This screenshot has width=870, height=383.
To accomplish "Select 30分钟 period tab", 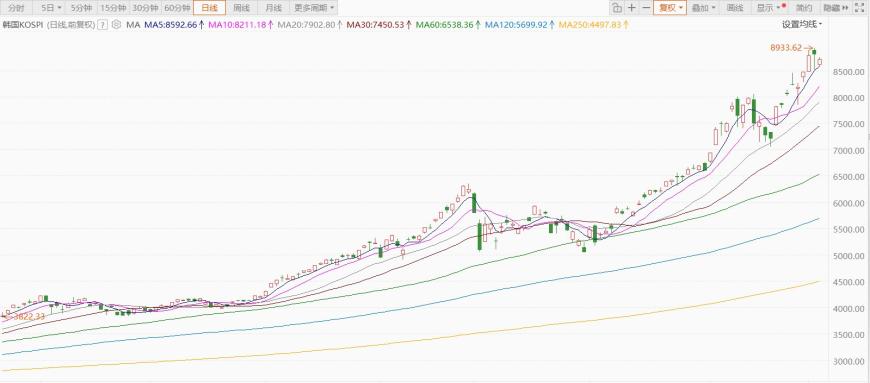I will (145, 8).
